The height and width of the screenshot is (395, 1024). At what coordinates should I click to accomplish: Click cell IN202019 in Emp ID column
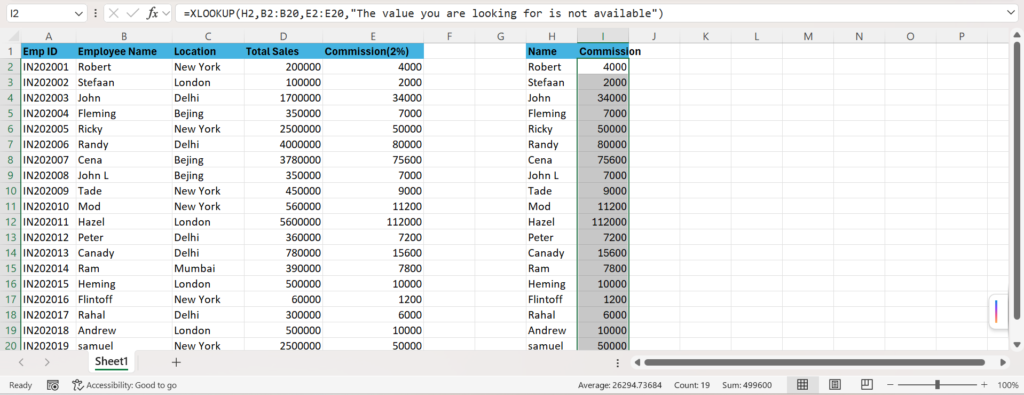pyautogui.click(x=48, y=346)
